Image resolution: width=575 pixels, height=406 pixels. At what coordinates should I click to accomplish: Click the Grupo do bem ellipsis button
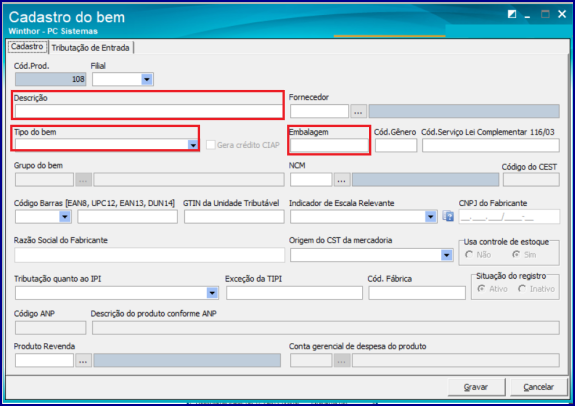(x=83, y=180)
